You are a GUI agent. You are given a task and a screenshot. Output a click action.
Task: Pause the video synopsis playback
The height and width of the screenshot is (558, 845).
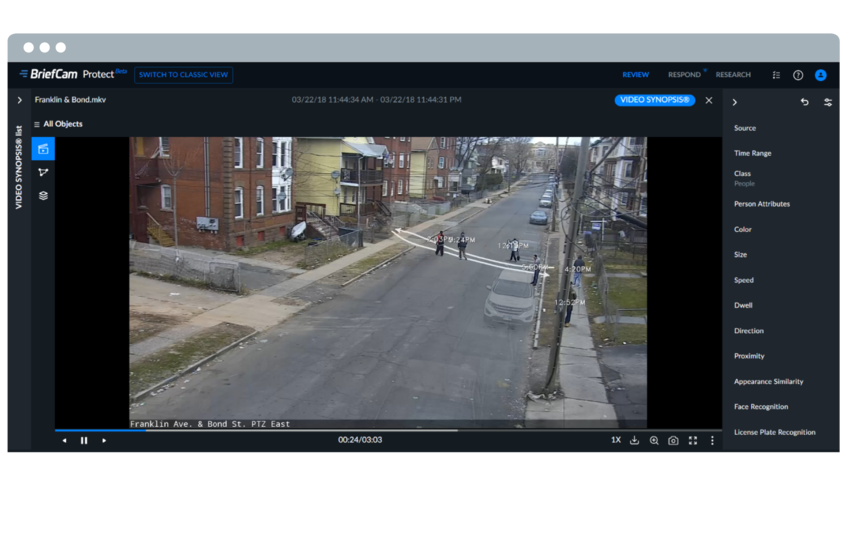[84, 440]
